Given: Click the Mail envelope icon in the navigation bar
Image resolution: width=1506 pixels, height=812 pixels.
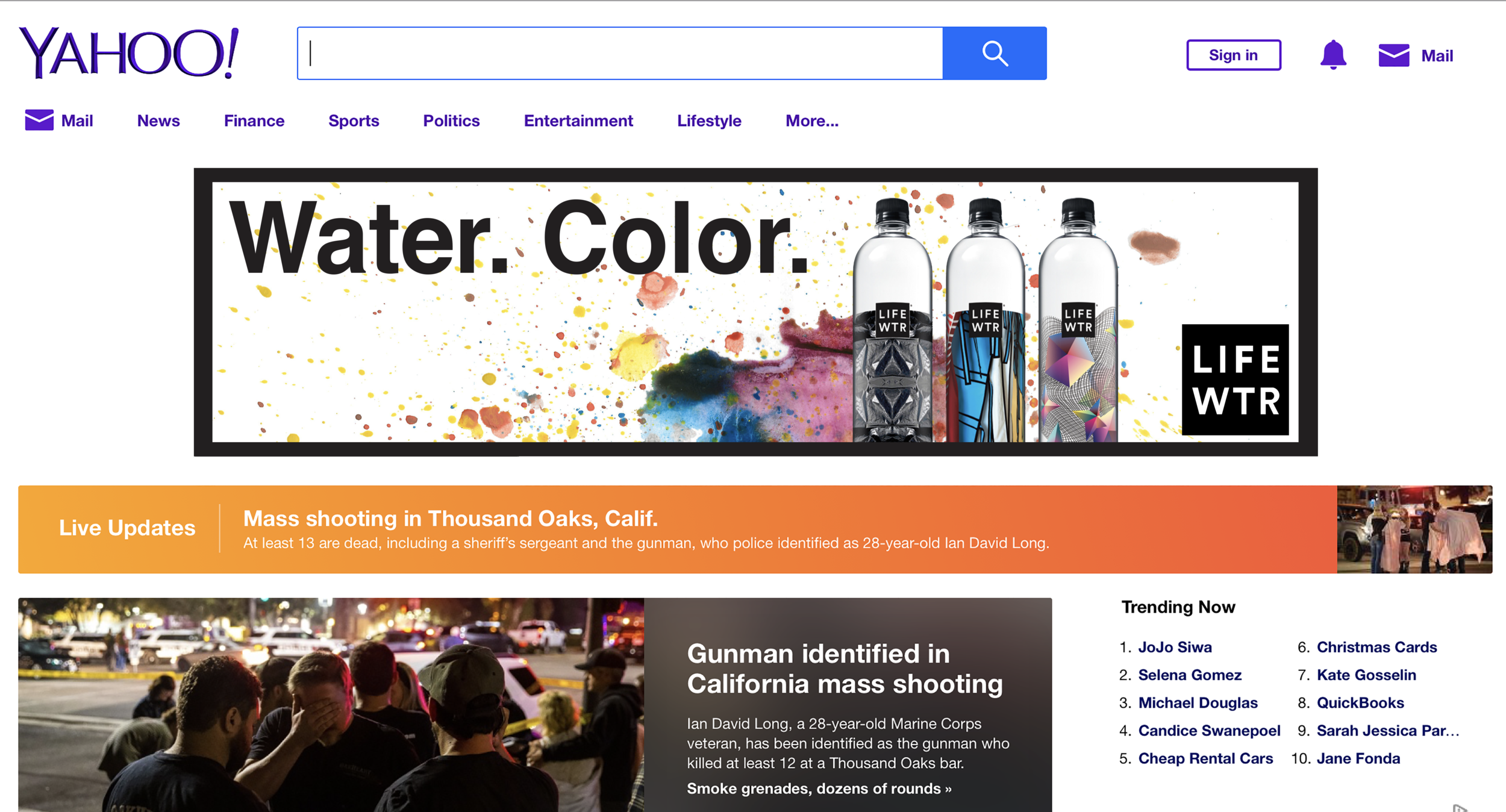Looking at the screenshot, I should point(39,120).
